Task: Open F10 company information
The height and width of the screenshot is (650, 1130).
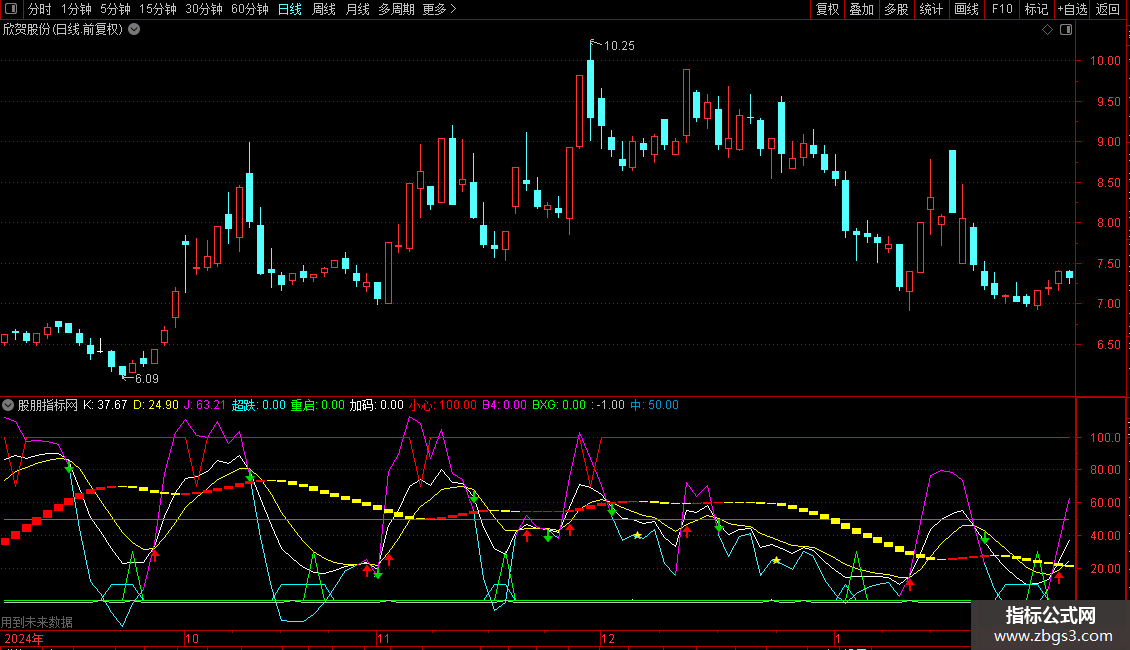Action: tap(1002, 9)
